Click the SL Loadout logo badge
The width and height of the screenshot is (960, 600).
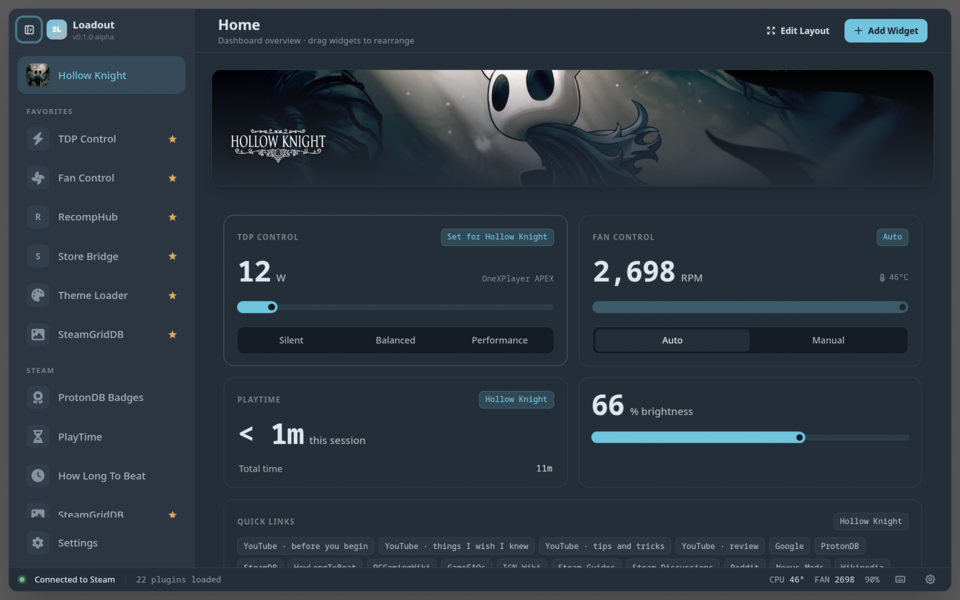tap(56, 29)
